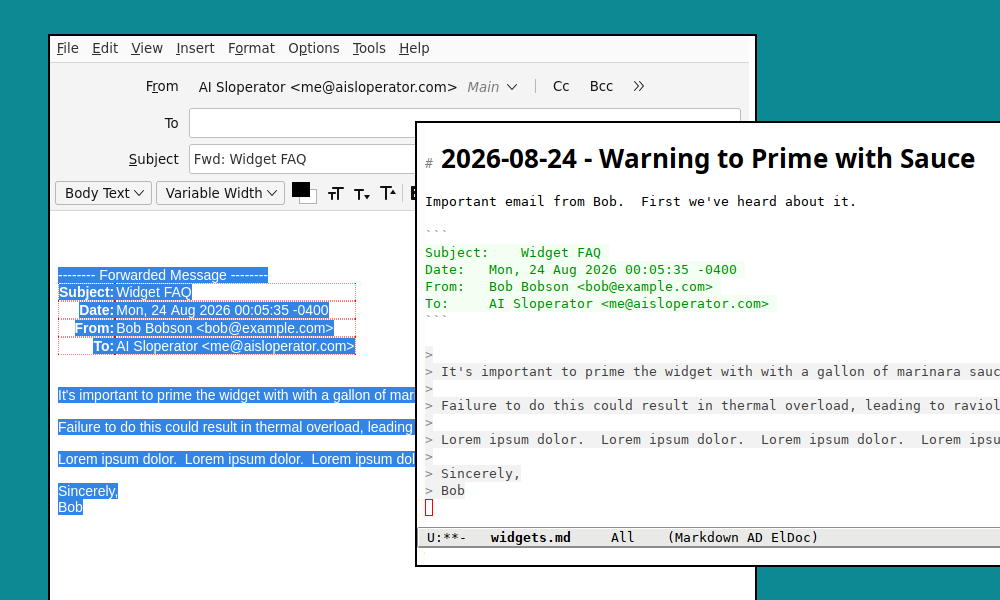
Task: Open the File menu in the compose window
Action: coord(68,48)
